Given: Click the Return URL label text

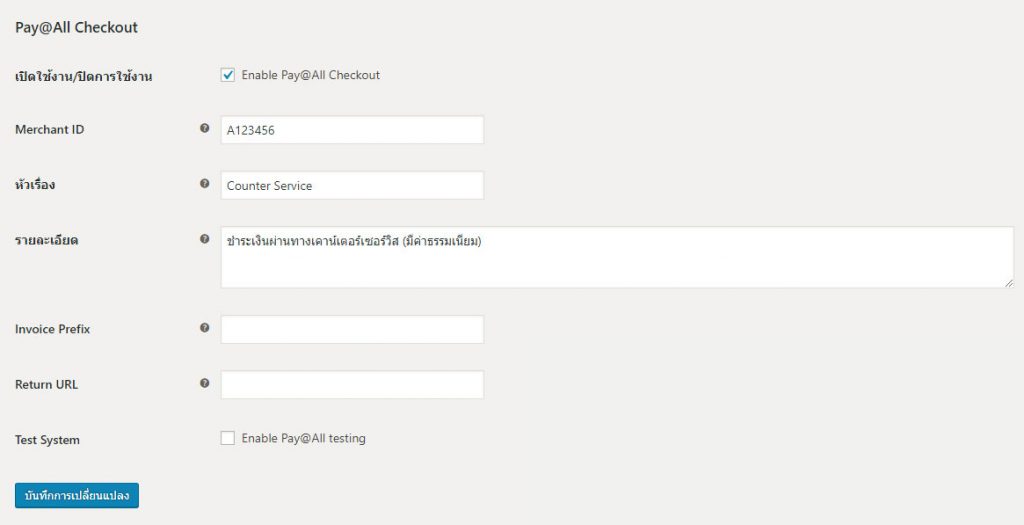Looking at the screenshot, I should coord(46,385).
